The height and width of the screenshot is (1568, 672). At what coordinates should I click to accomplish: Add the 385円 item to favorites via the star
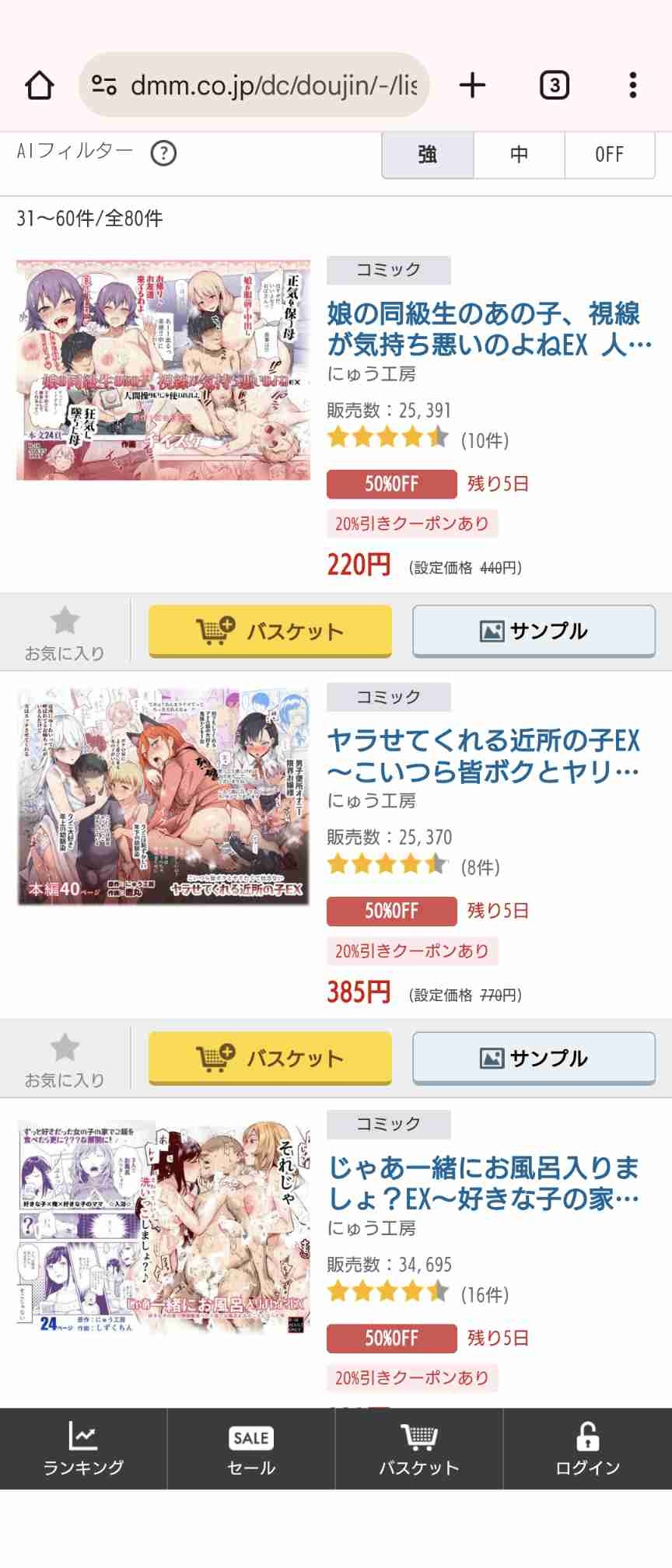(x=65, y=1059)
